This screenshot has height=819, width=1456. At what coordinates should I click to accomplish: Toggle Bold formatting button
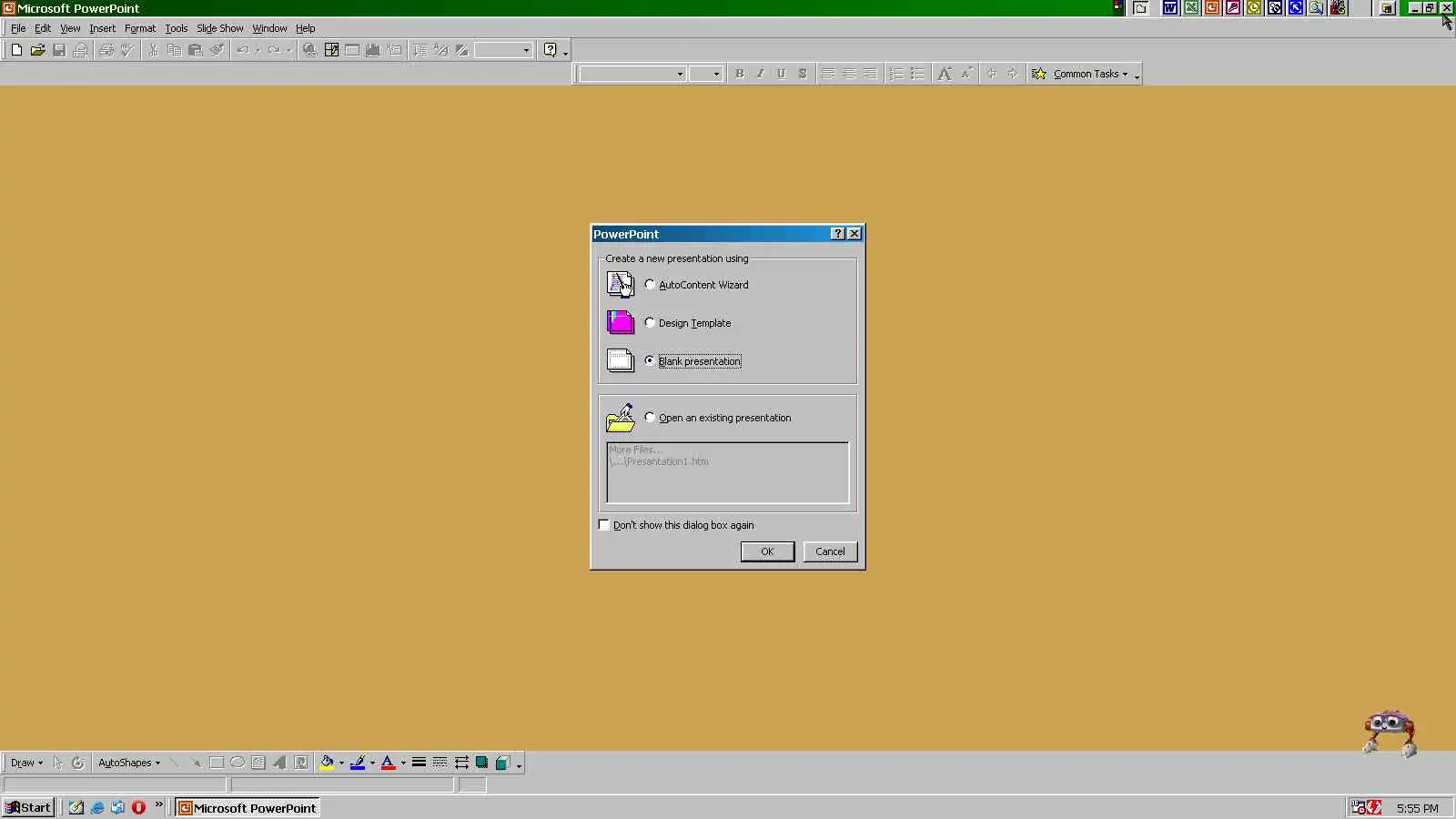coord(739,74)
